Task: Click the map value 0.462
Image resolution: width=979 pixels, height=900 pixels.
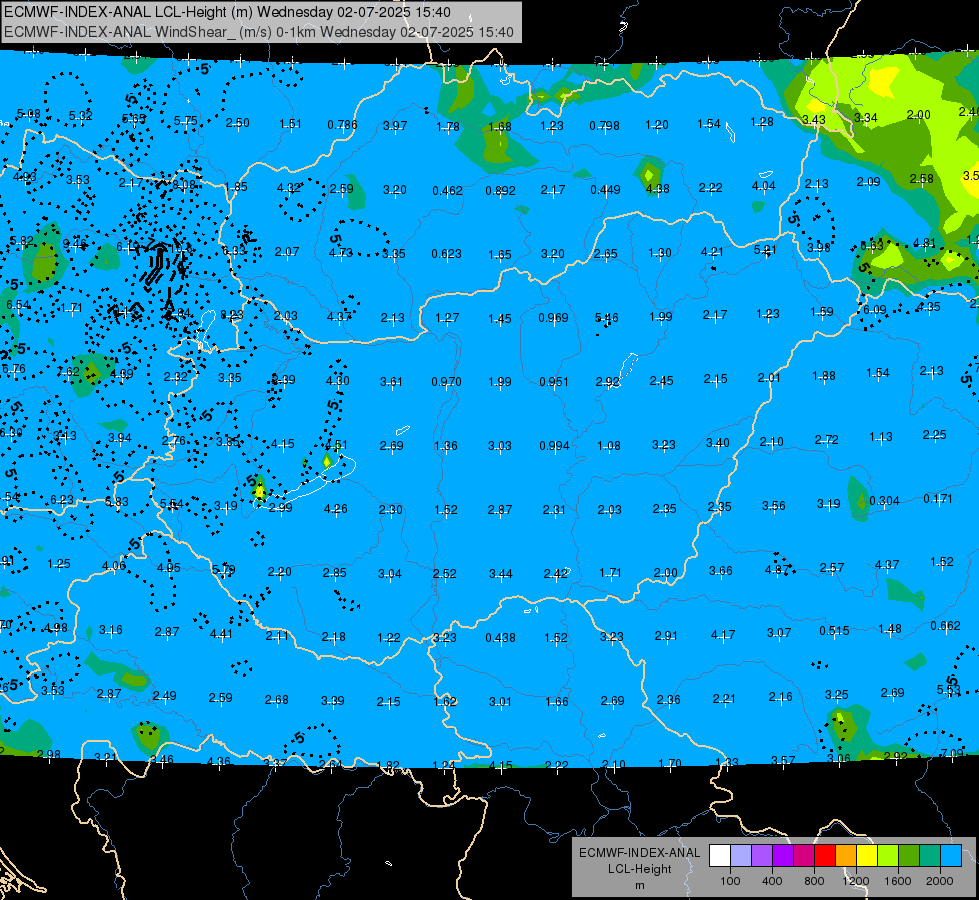Action: click(x=447, y=190)
